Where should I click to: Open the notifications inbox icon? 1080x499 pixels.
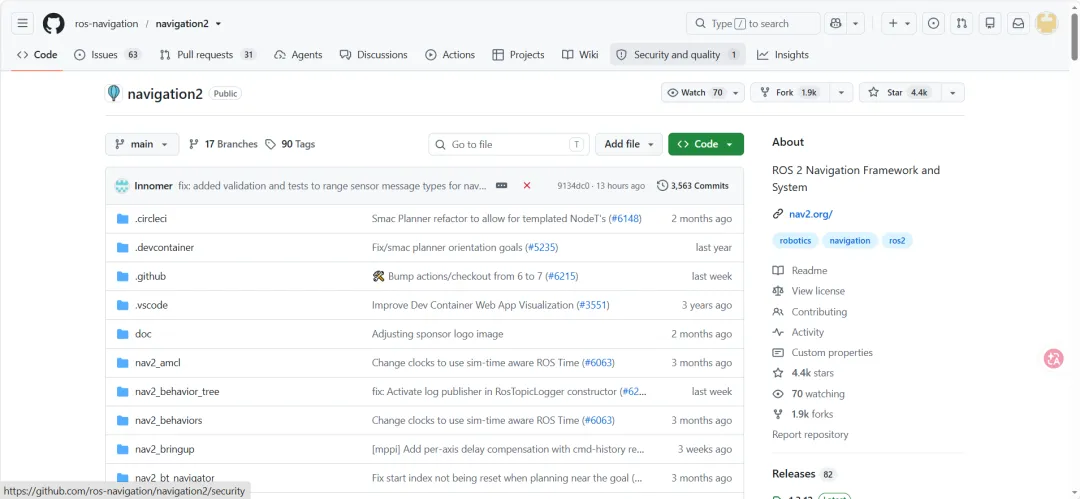click(x=1018, y=23)
